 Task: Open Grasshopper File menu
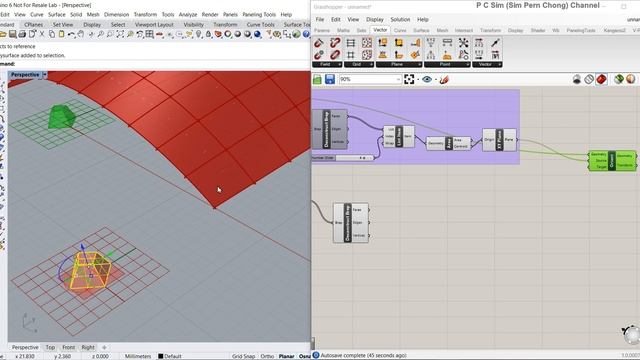point(320,19)
